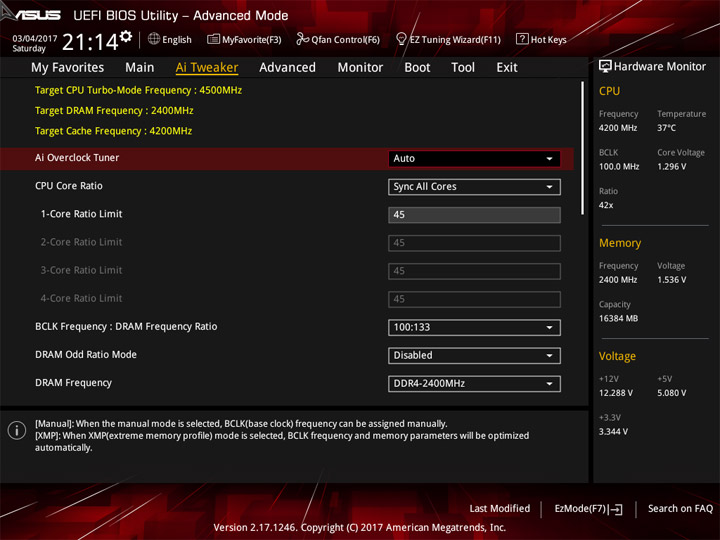Click the EzMode exit arrow icon
Viewport: 720px width, 540px height.
point(617,509)
